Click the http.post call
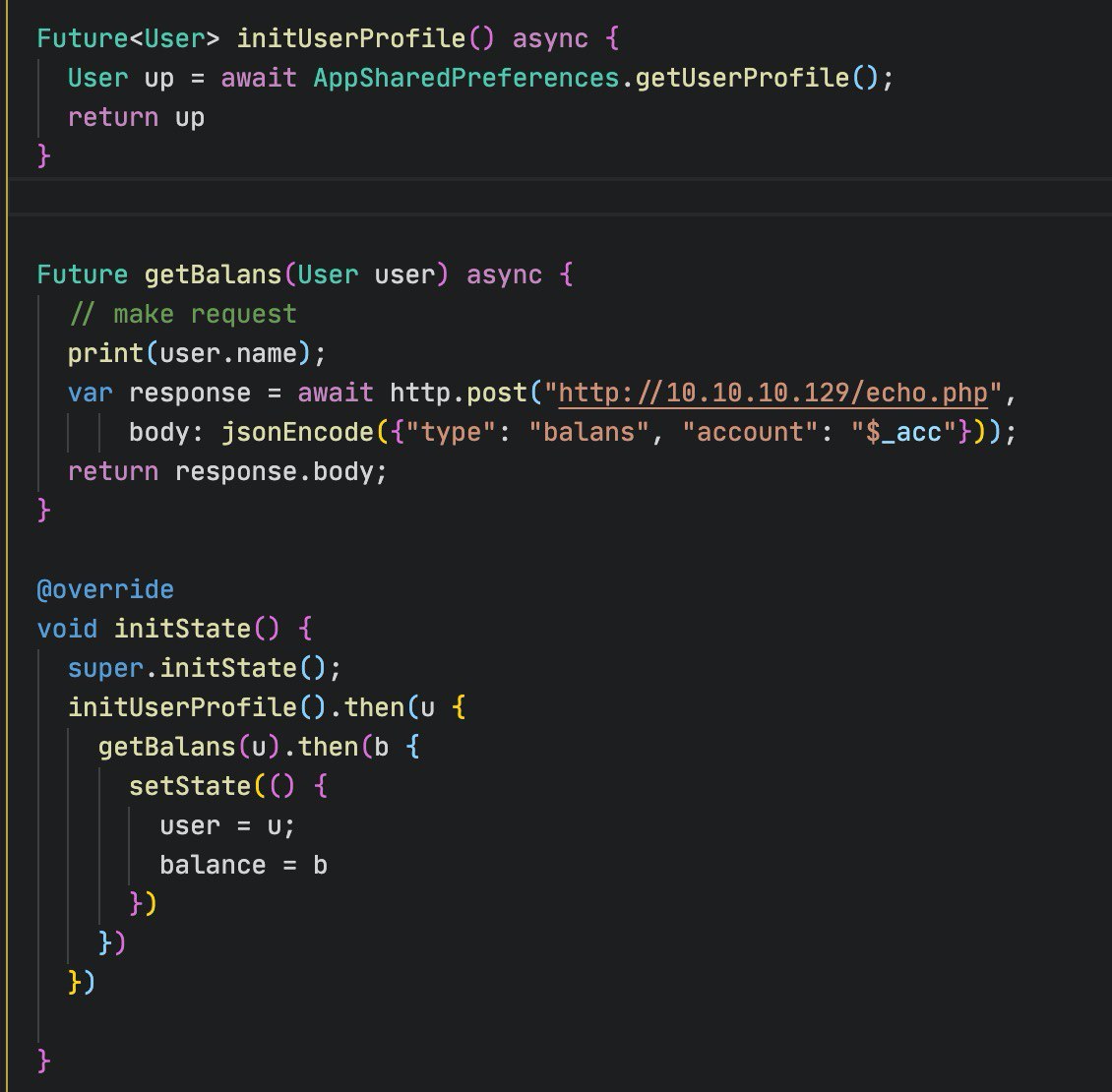 click(x=459, y=393)
